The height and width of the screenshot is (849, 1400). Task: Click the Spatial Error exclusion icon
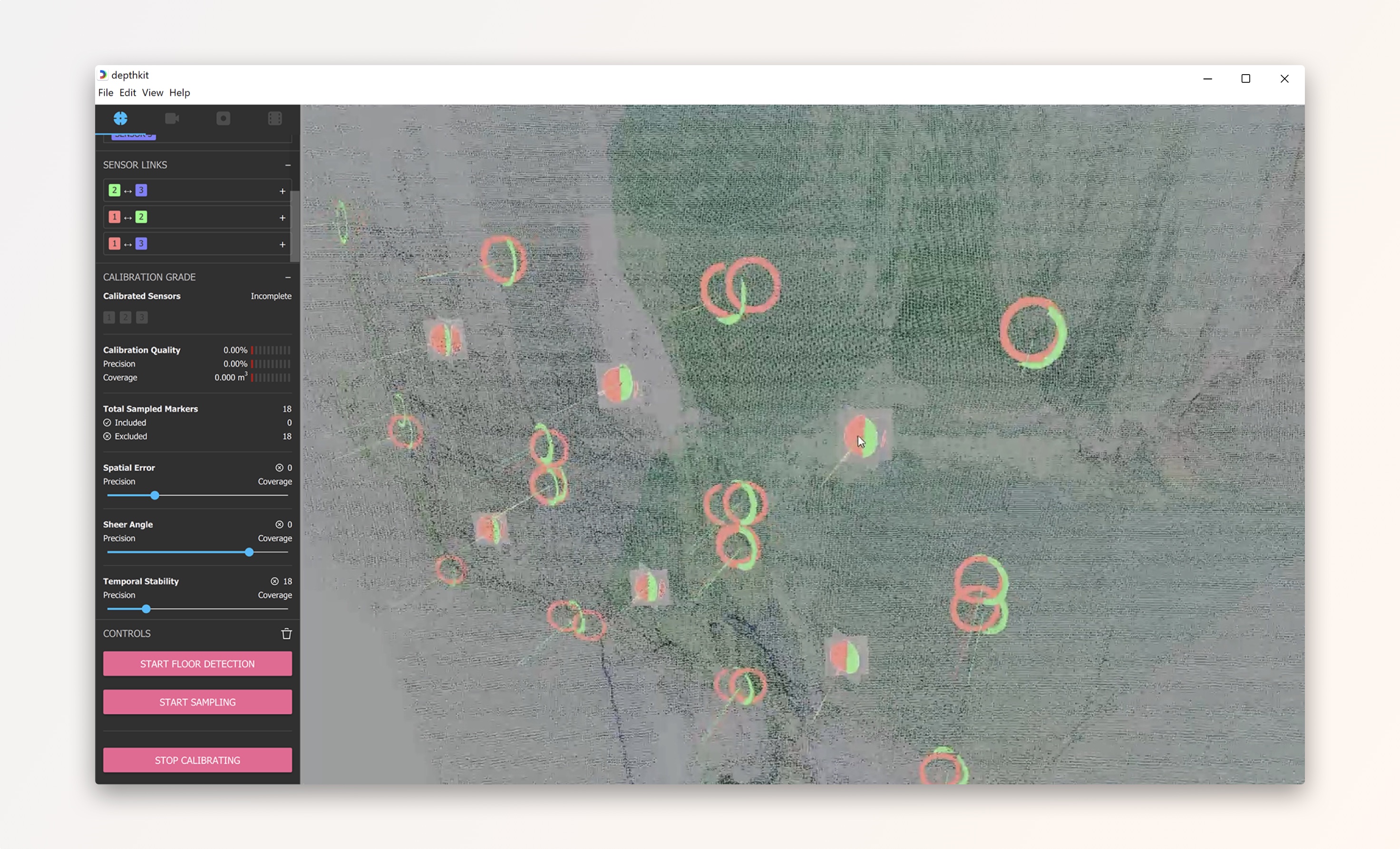click(x=281, y=467)
